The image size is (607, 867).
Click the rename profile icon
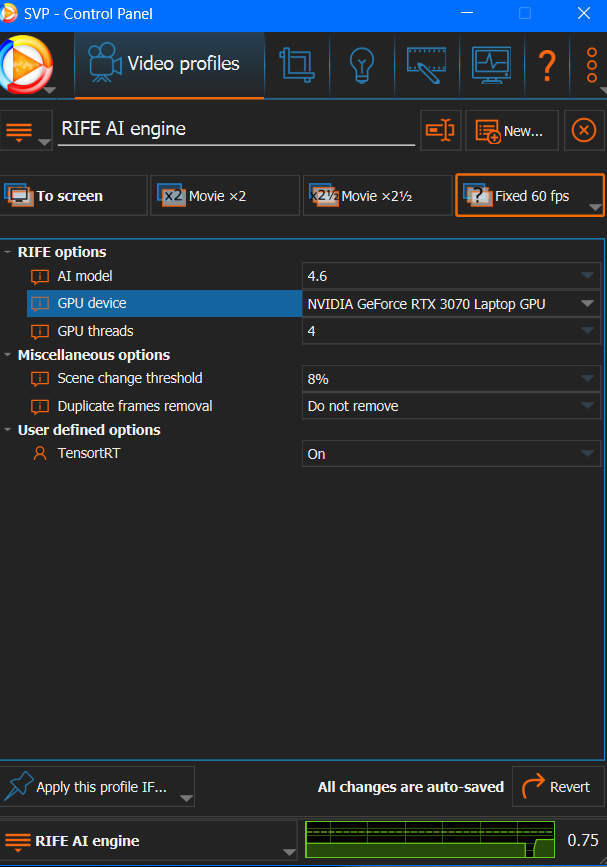coord(440,130)
